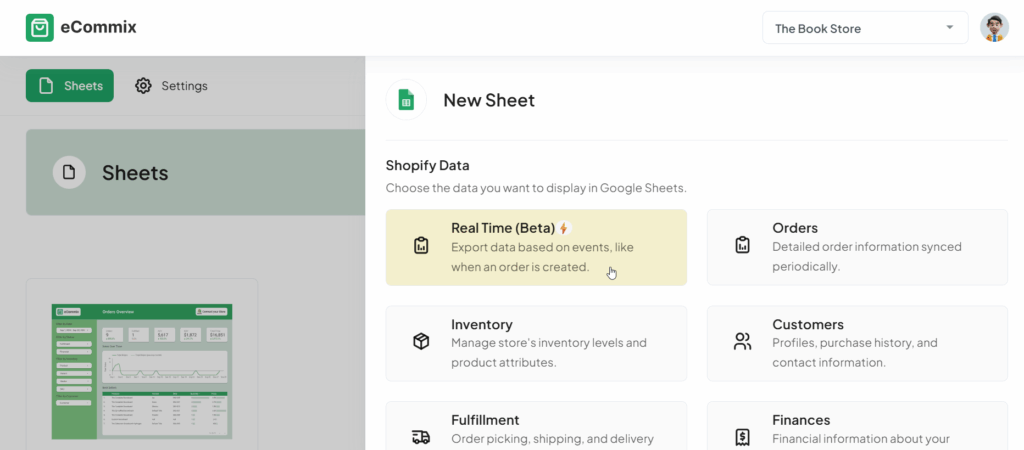Open the Orders Overview sheet thumbnail
The height and width of the screenshot is (450, 1024).
(142, 371)
